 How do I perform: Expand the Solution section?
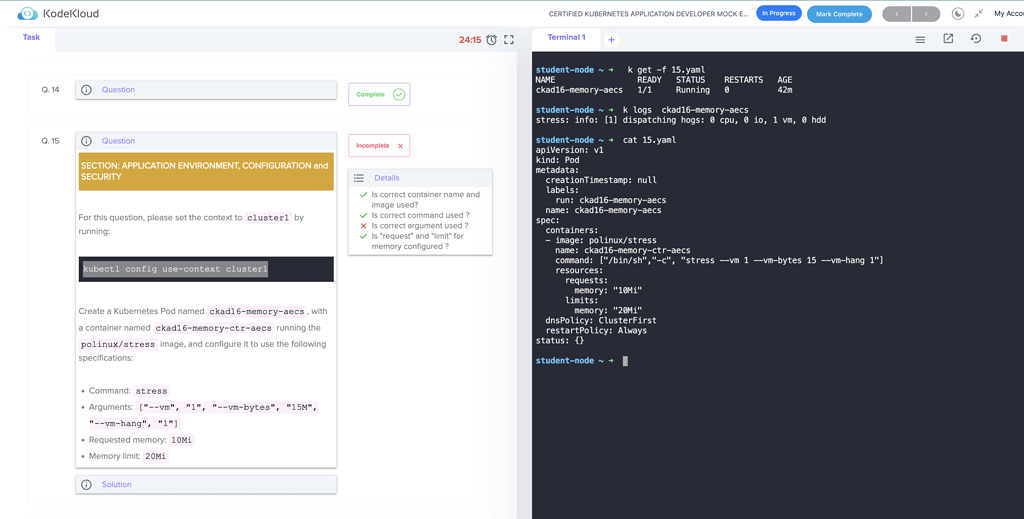click(x=205, y=485)
